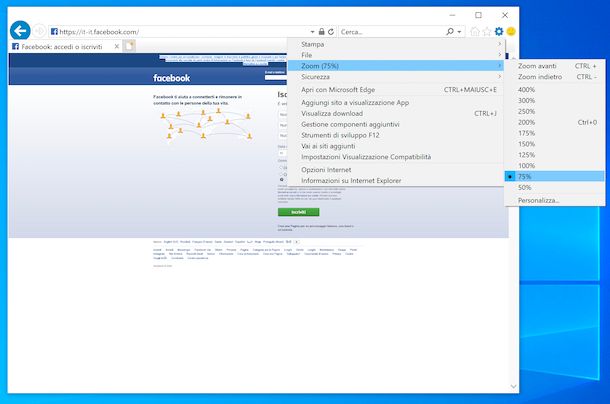Image resolution: width=610 pixels, height=404 pixels.
Task: Set zoom level to 200%
Action: 555,123
